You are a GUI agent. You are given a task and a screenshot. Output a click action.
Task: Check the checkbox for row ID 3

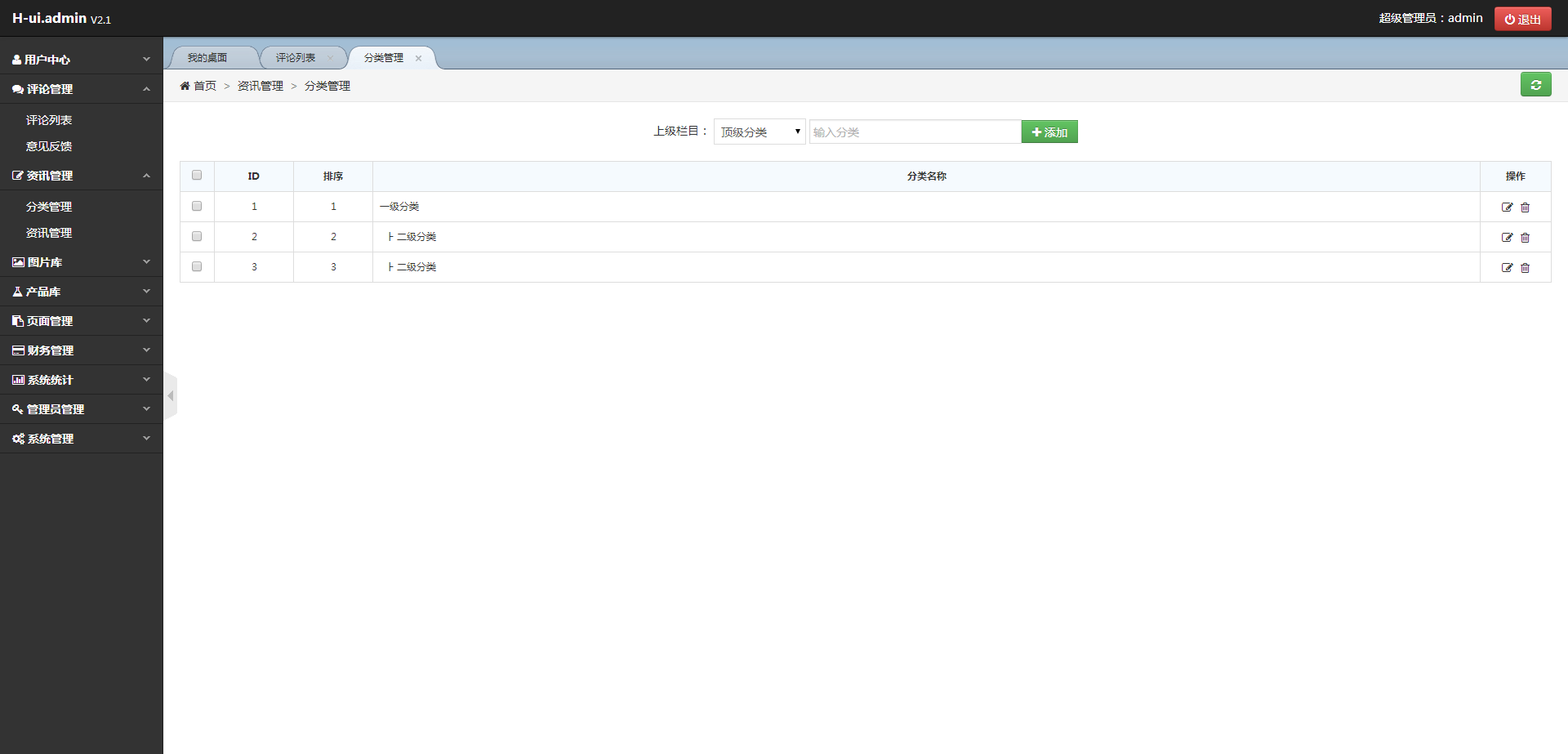pyautogui.click(x=197, y=266)
